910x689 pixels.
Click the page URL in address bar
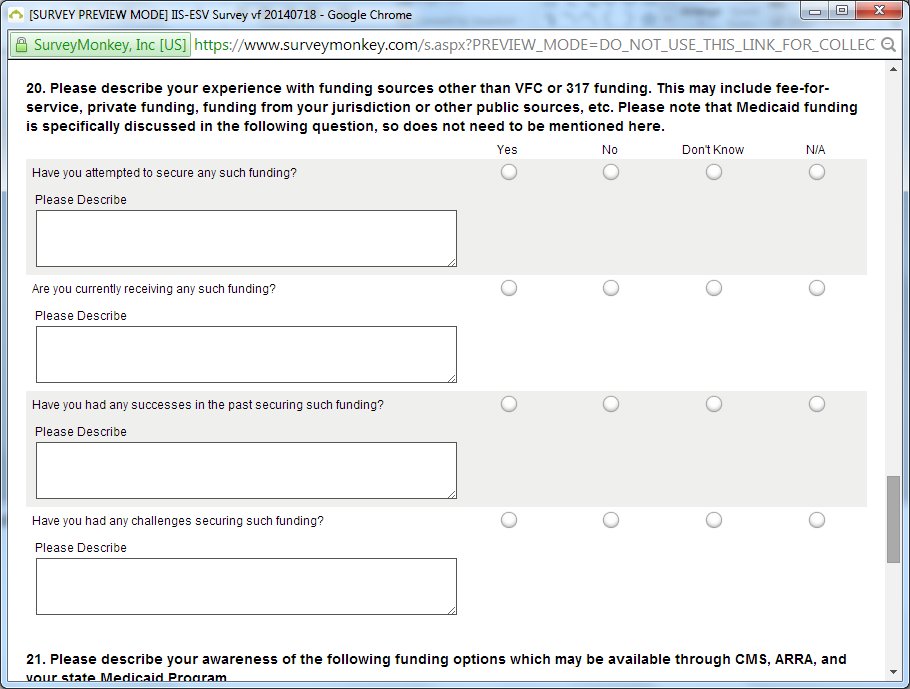tap(530, 45)
